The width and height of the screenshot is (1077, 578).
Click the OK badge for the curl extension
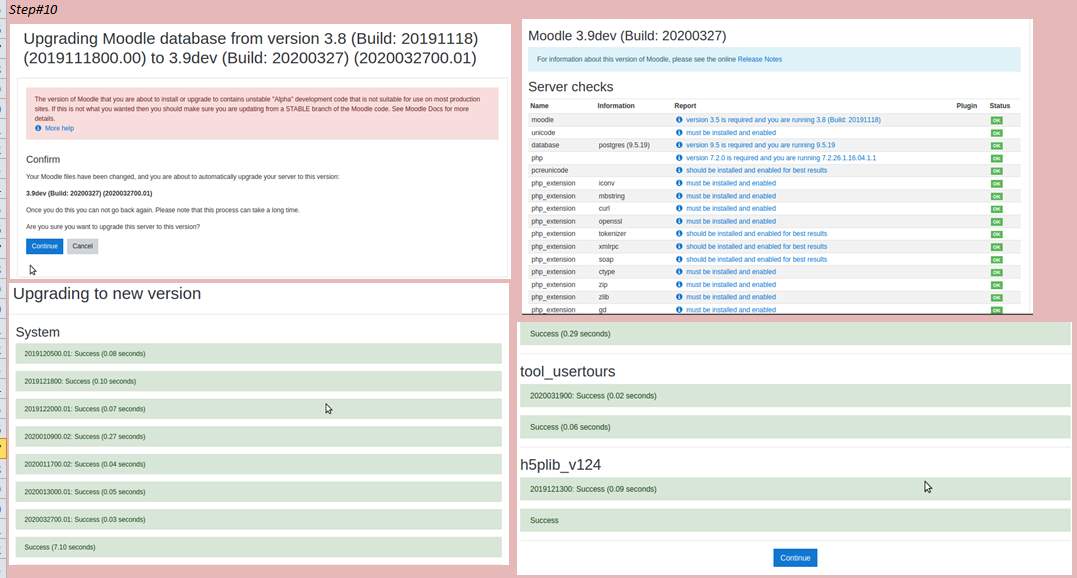996,209
